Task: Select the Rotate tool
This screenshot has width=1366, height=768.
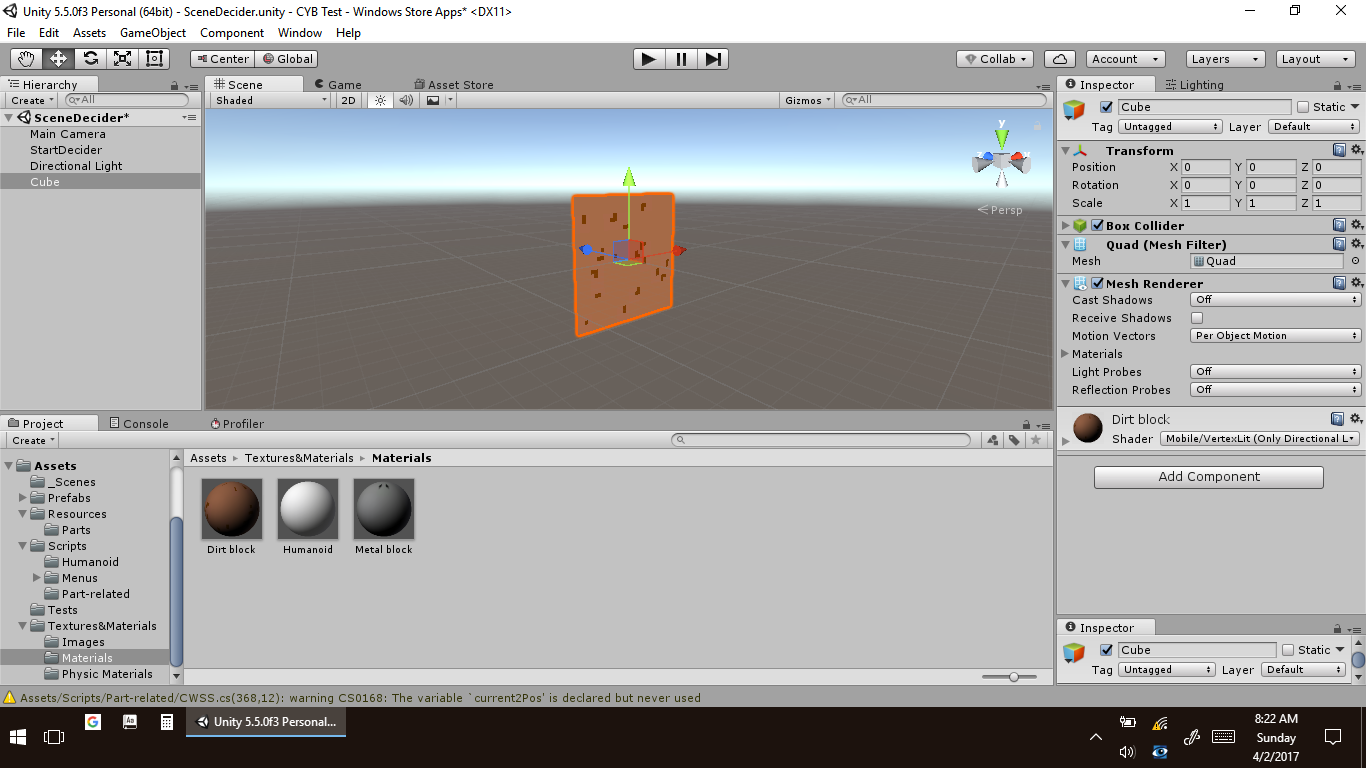Action: tap(90, 59)
